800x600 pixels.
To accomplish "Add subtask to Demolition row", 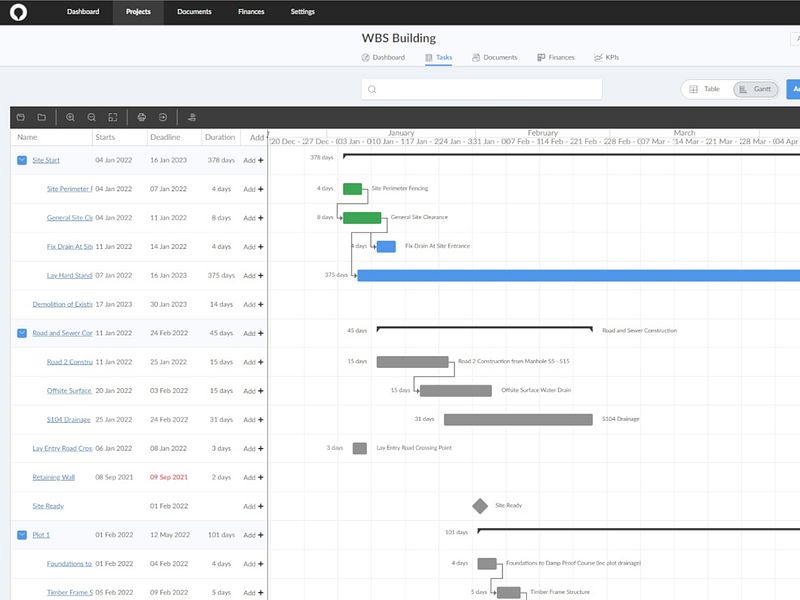I will 253,305.
